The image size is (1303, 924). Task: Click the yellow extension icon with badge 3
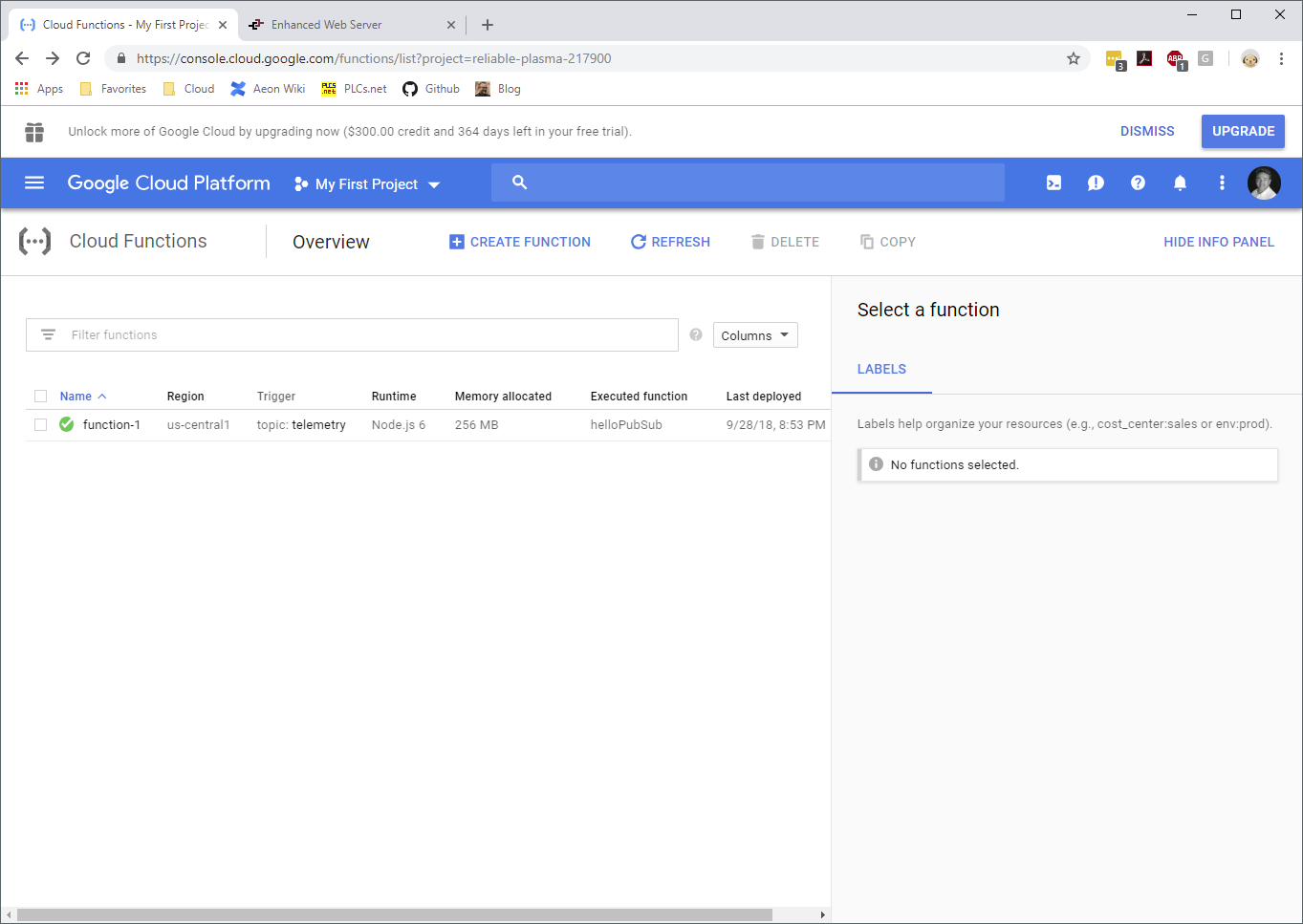pyautogui.click(x=1115, y=60)
